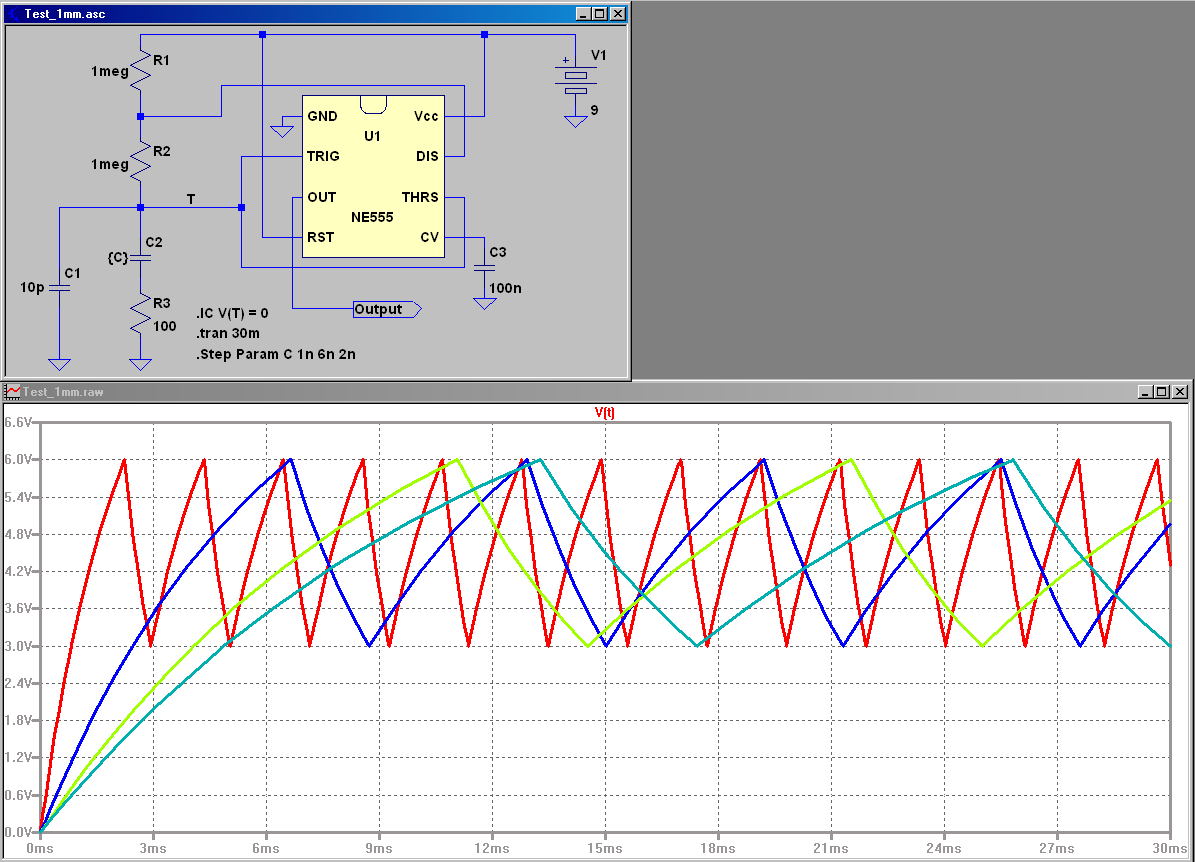Maximize the Test_1mm.raw waveform window
This screenshot has width=1195, height=862.
click(1161, 392)
